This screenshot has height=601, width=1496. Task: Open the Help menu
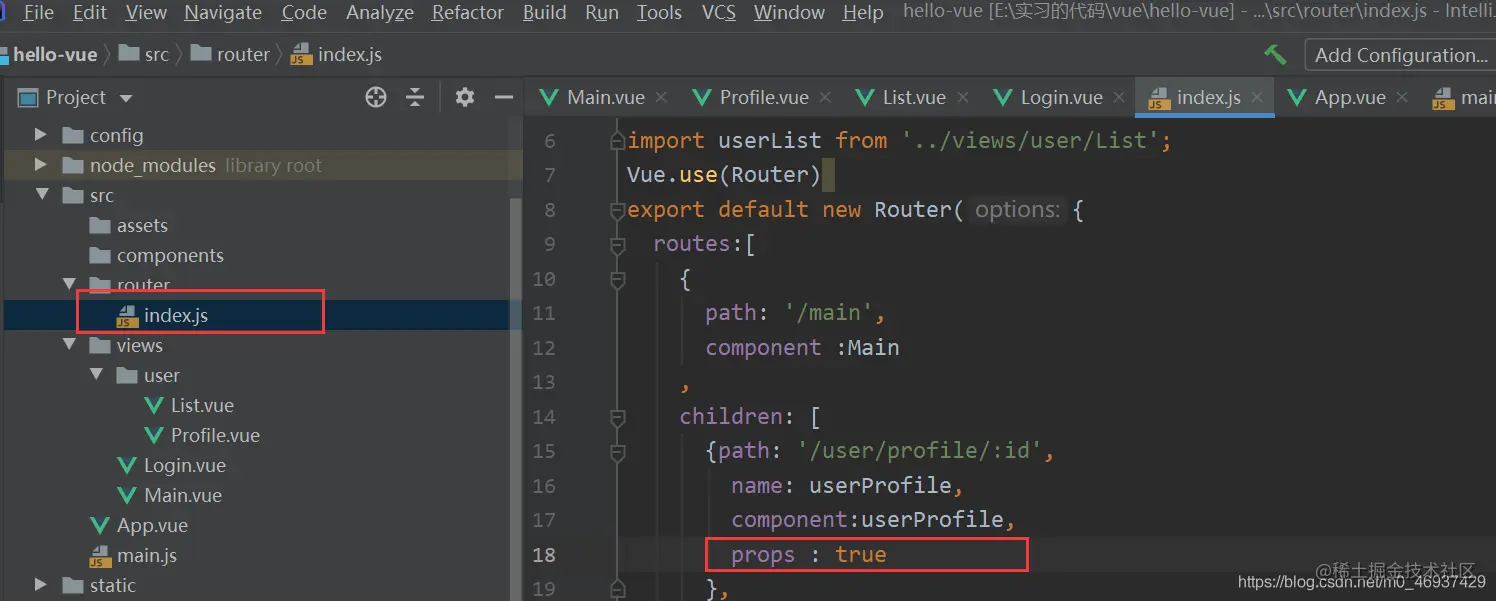pyautogui.click(x=863, y=13)
